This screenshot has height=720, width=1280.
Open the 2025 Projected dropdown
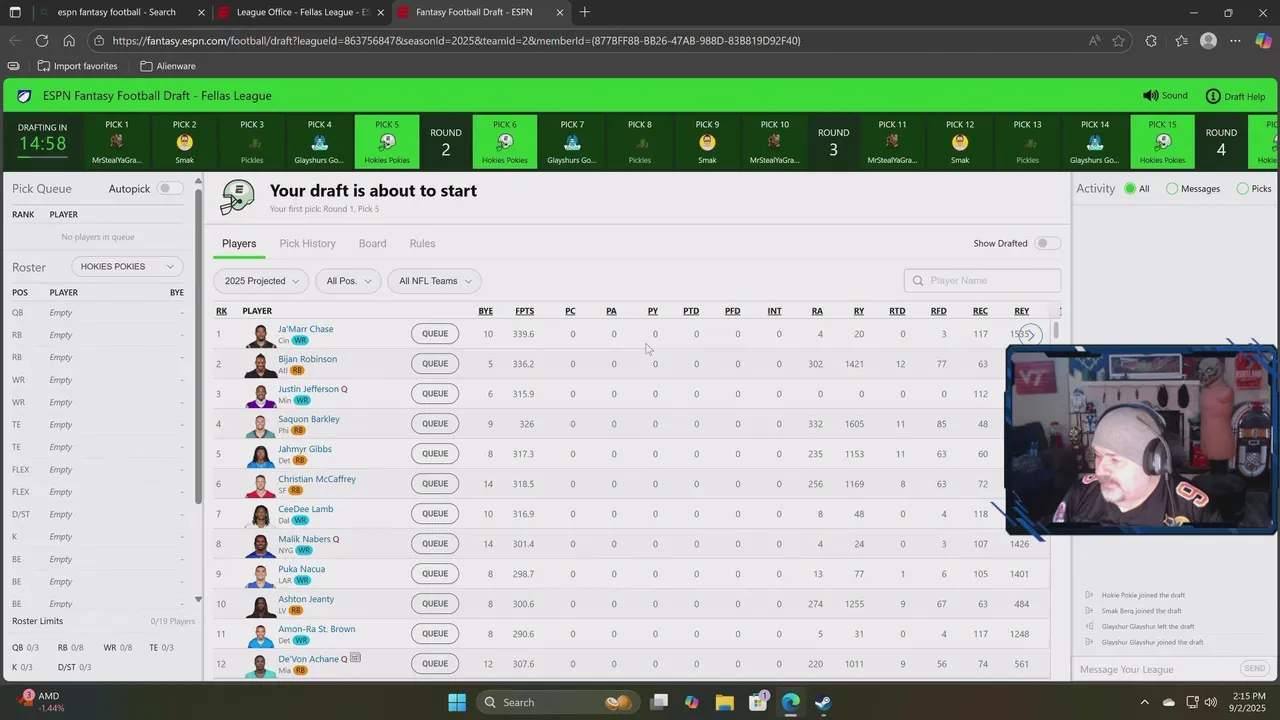[x=261, y=281]
